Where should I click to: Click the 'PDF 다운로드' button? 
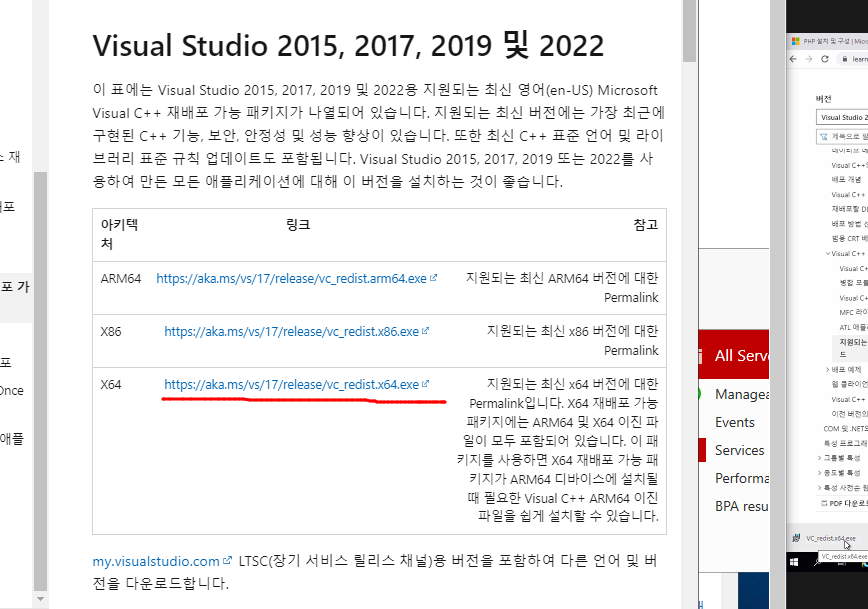pyautogui.click(x=844, y=503)
